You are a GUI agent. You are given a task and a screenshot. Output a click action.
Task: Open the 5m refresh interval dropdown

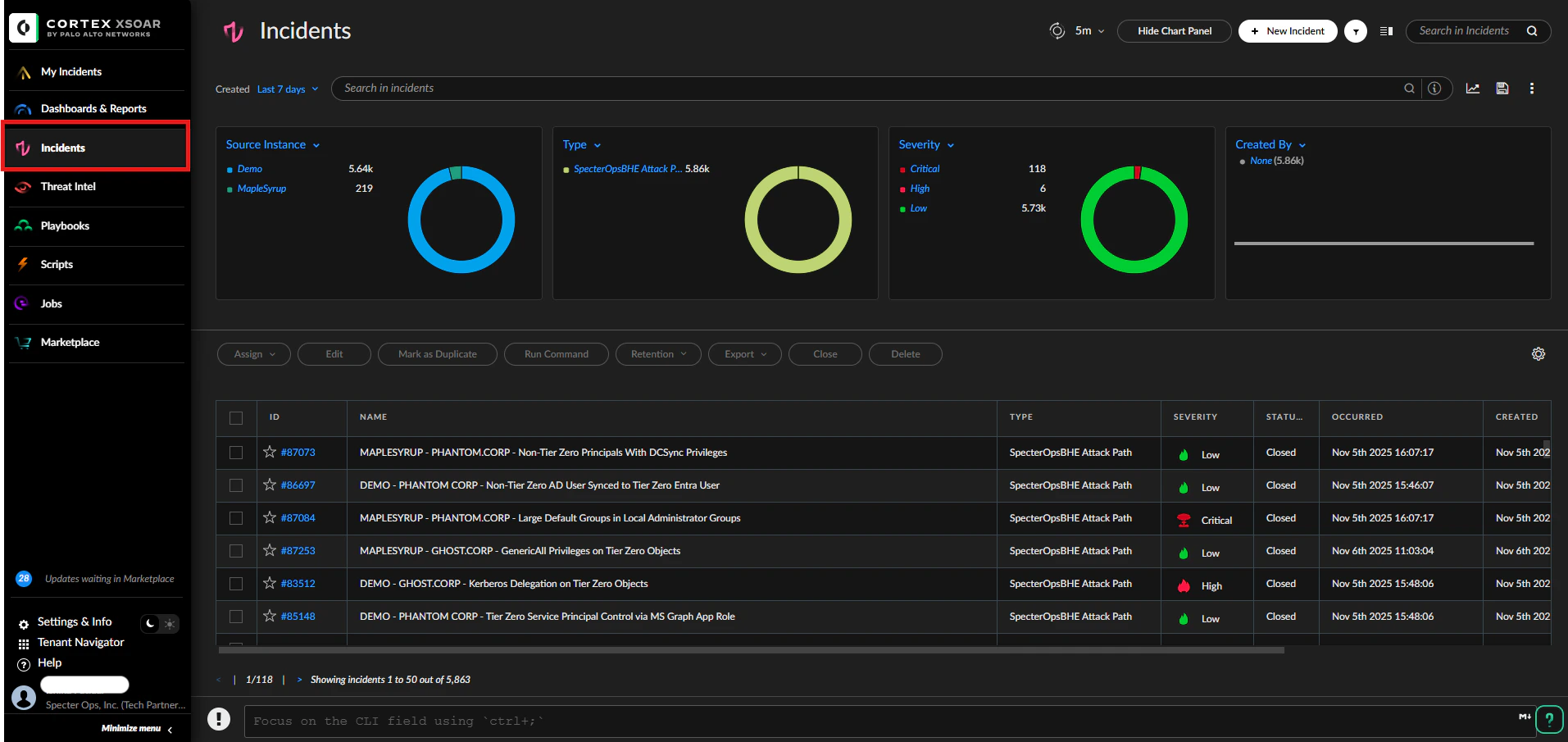click(1090, 31)
